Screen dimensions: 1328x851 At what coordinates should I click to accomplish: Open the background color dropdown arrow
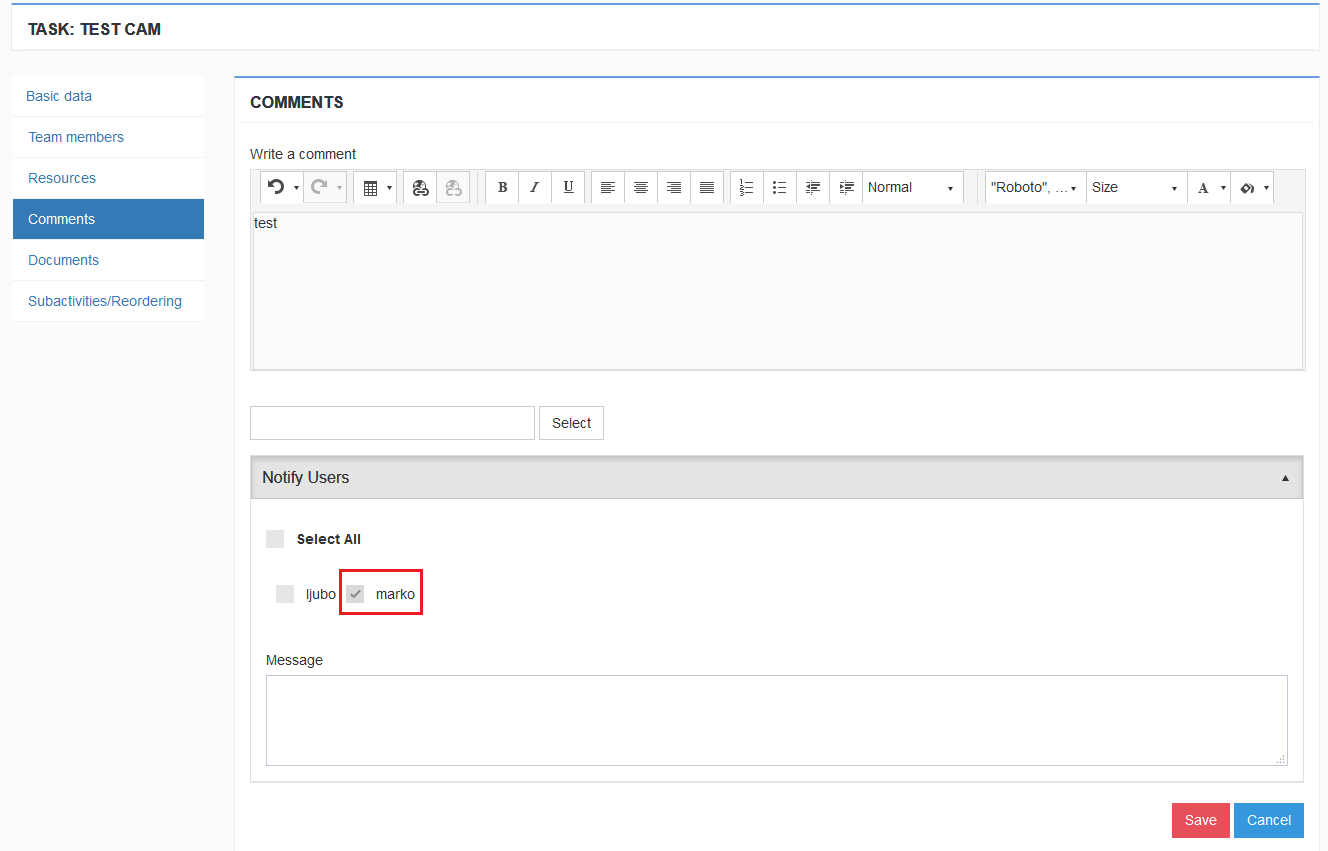[x=1267, y=188]
